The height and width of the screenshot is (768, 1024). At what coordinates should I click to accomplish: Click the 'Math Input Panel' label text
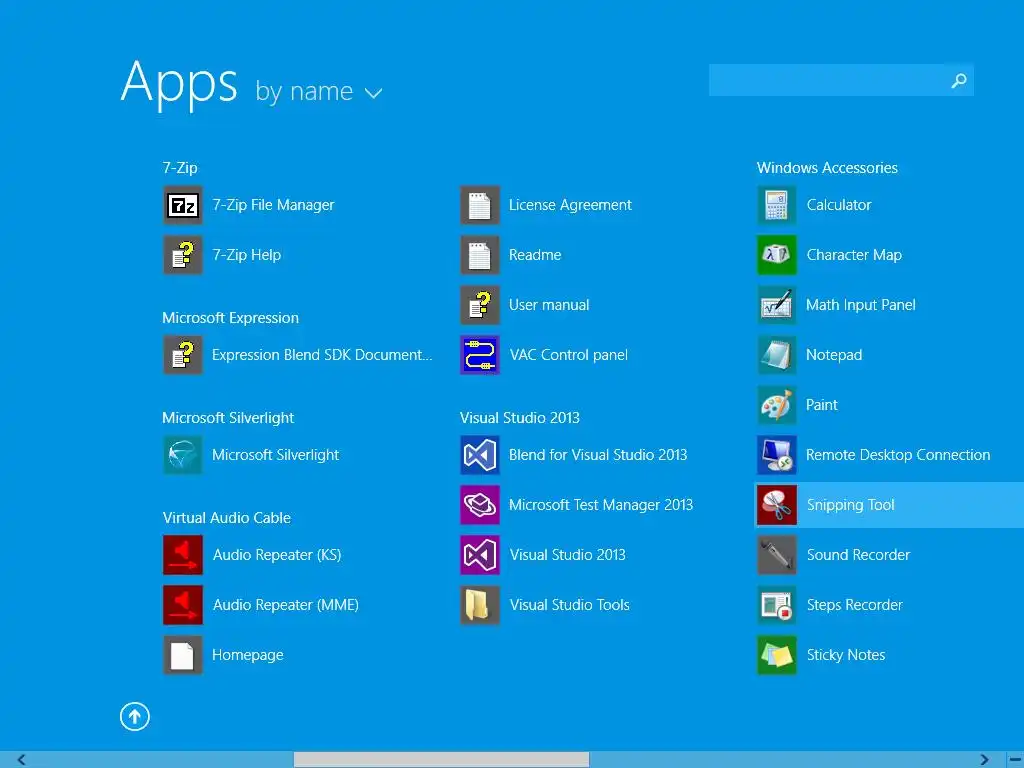(x=861, y=305)
